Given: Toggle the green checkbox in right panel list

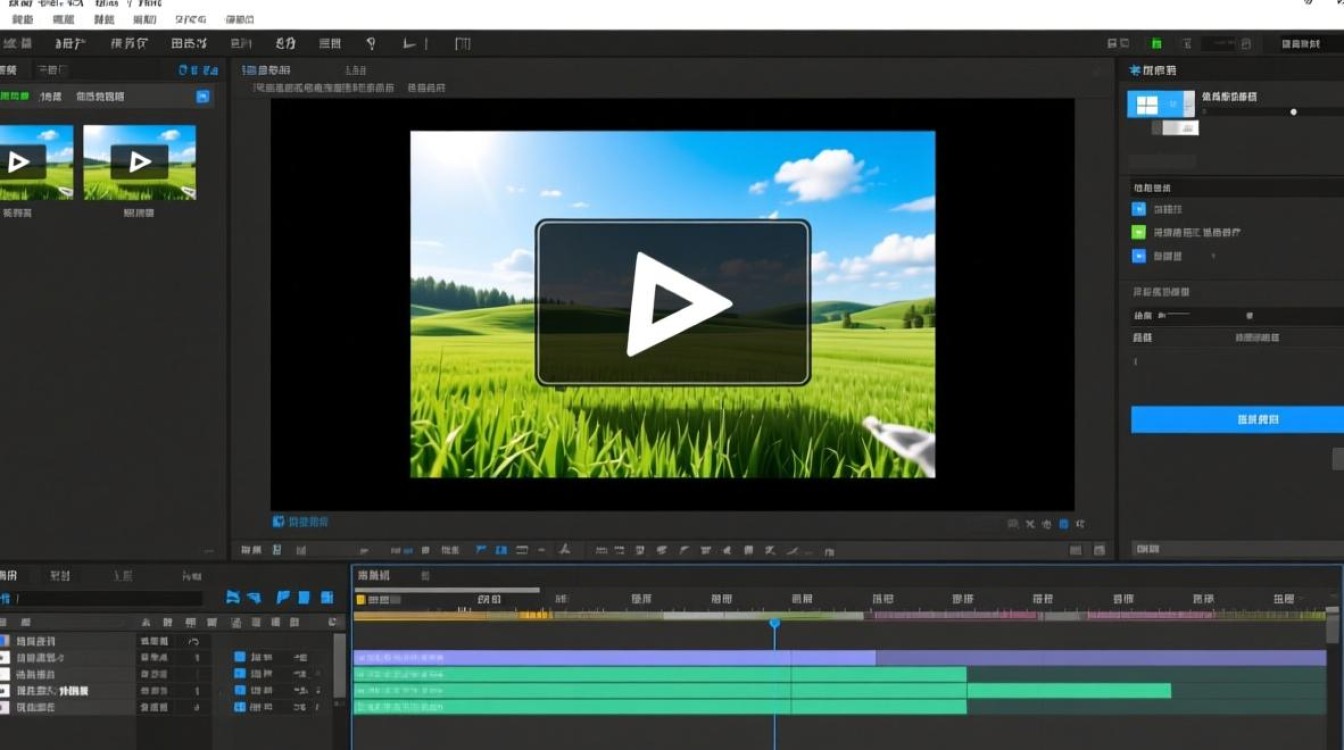Looking at the screenshot, I should 1138,232.
